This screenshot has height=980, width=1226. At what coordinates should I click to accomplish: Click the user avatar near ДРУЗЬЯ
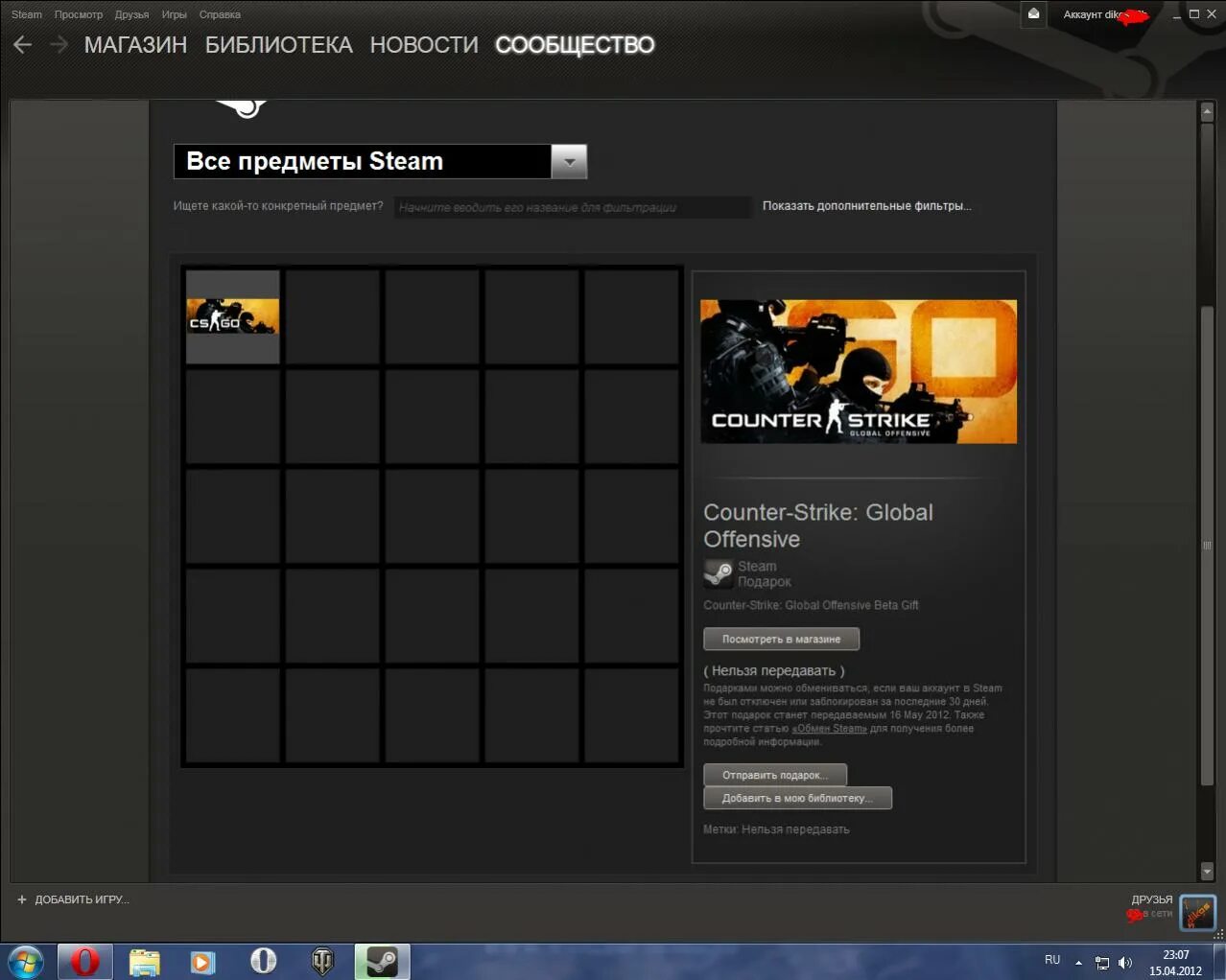(1197, 912)
